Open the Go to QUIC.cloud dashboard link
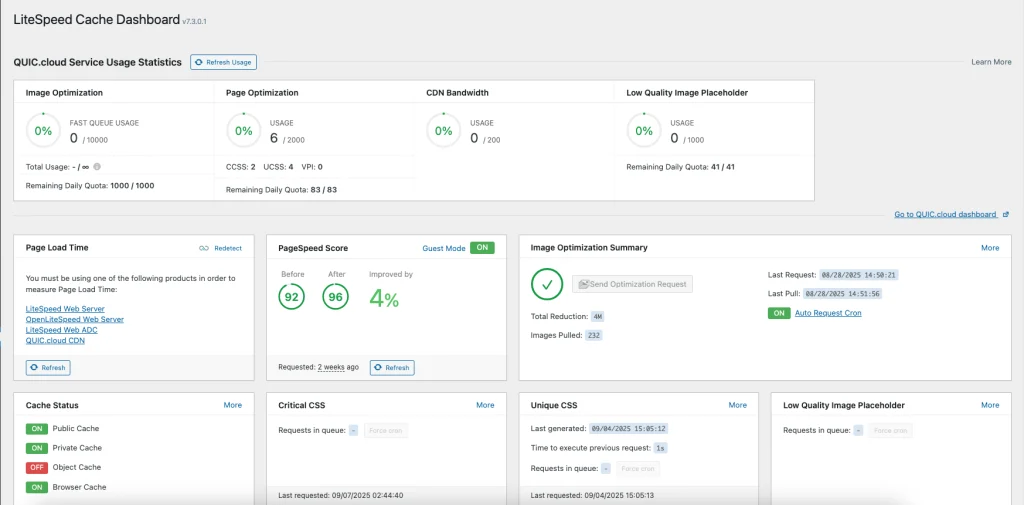Viewport: 1024px width, 505px height. (946, 214)
